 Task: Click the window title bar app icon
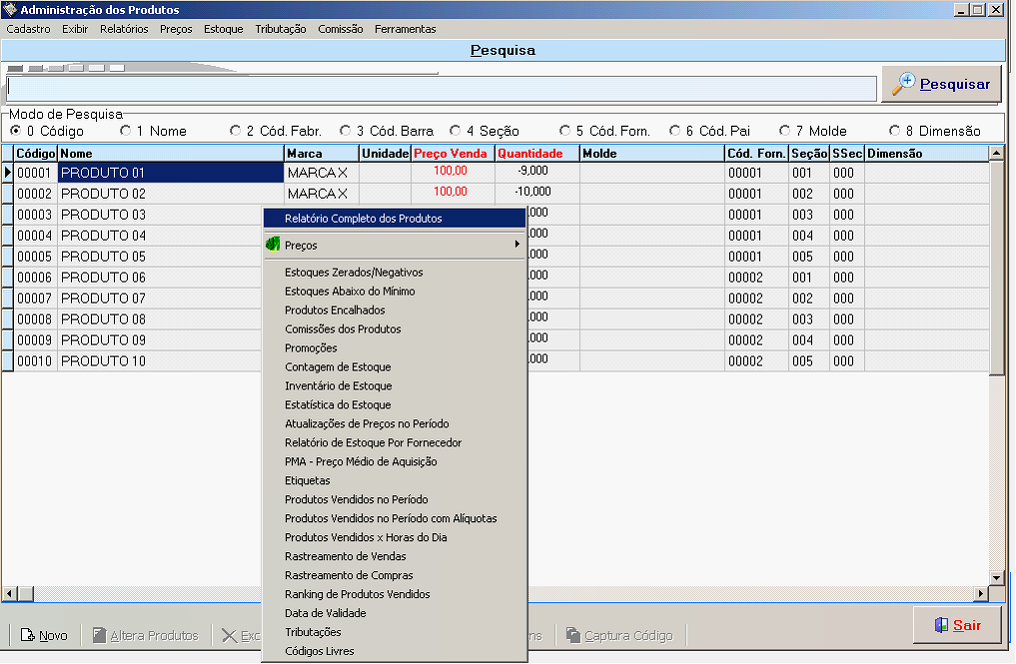pyautogui.click(x=11, y=10)
